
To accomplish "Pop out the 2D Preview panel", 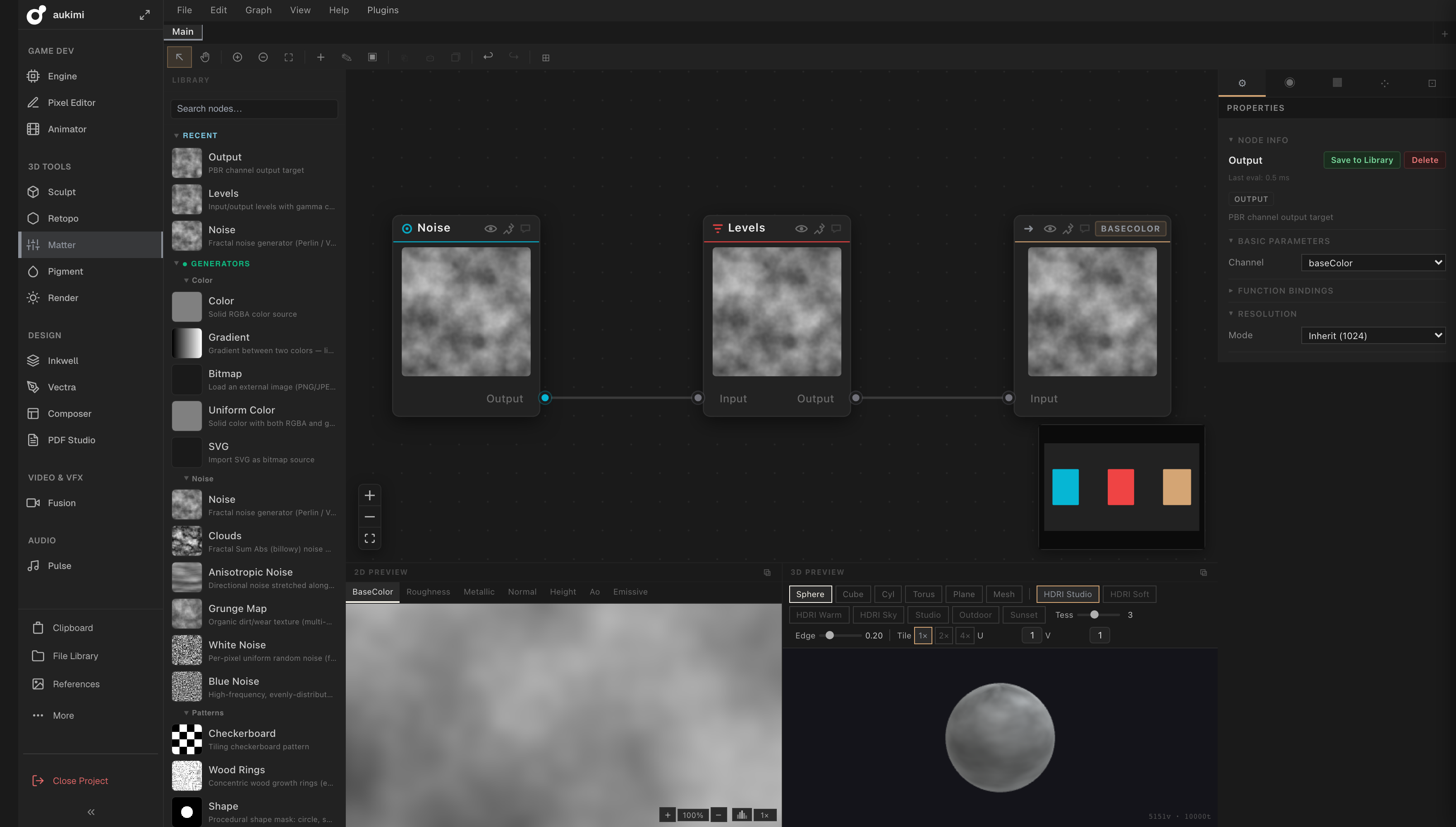I will click(x=767, y=573).
